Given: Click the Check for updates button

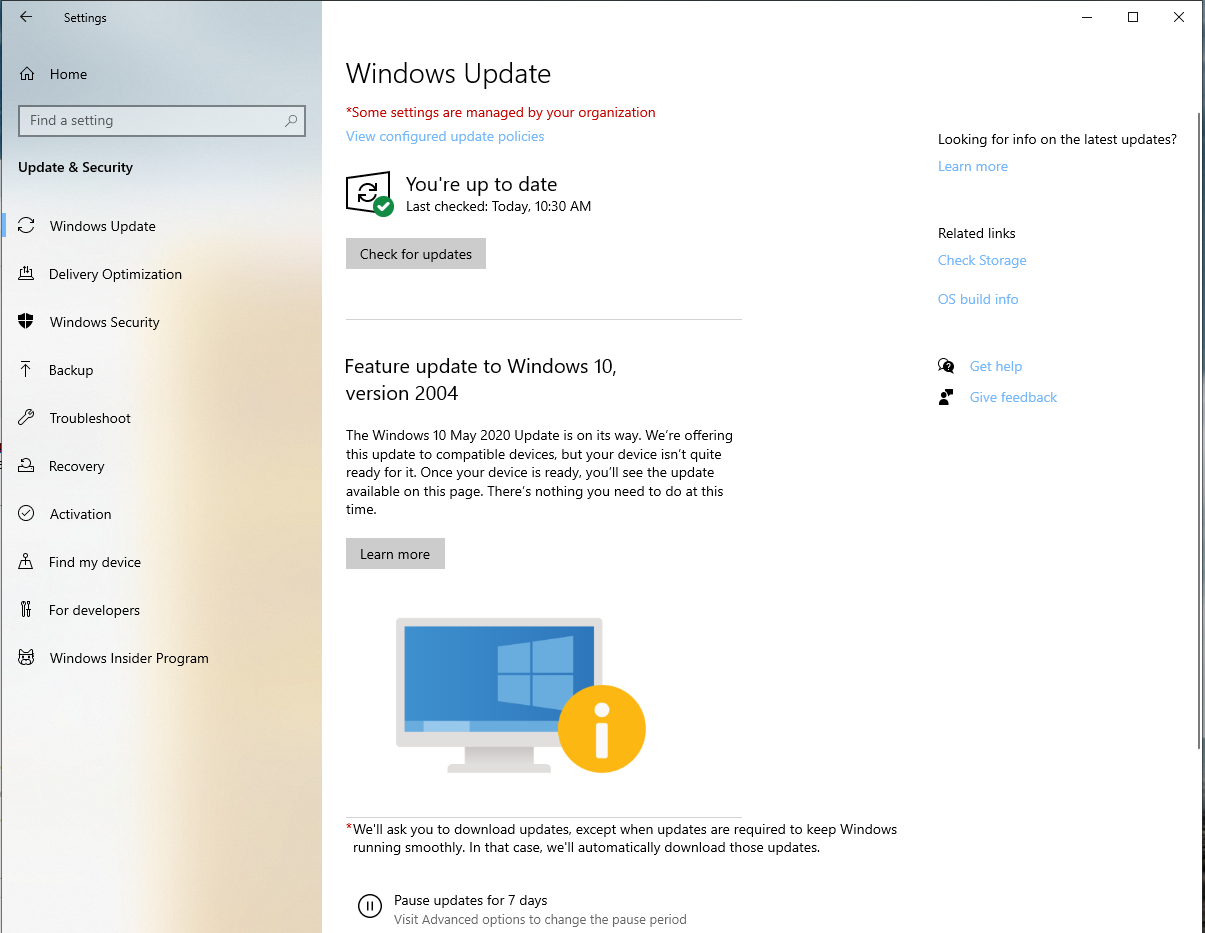Looking at the screenshot, I should coord(416,254).
